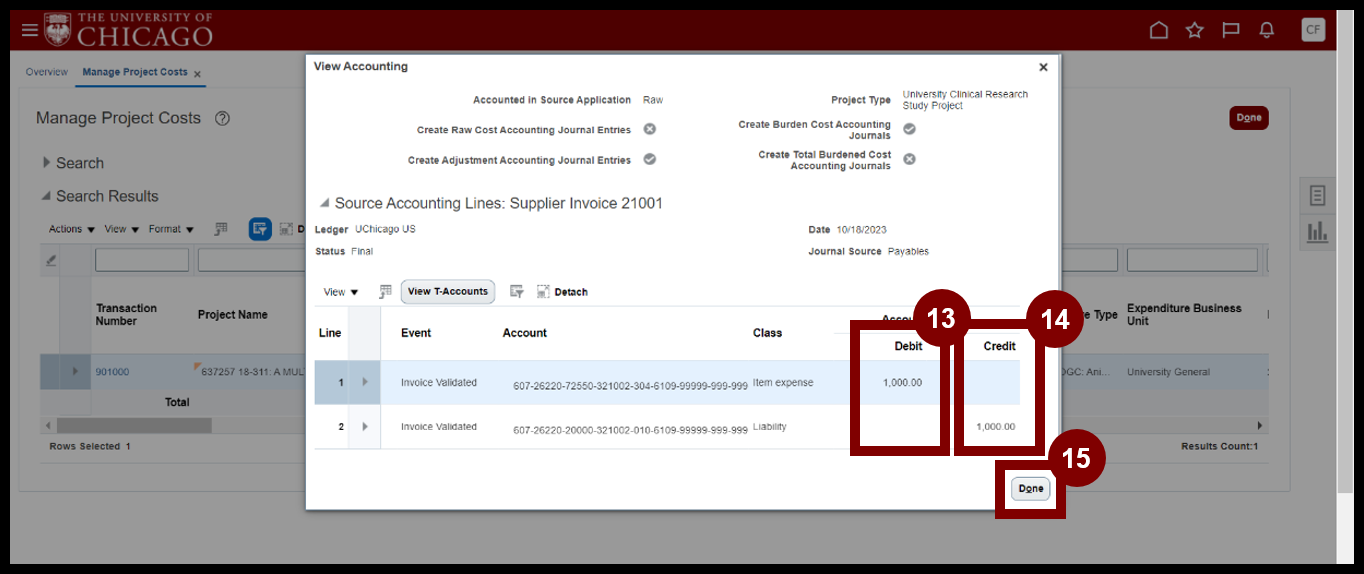1364x574 pixels.
Task: Click the clear-filters pencil icon
Action: 51,260
